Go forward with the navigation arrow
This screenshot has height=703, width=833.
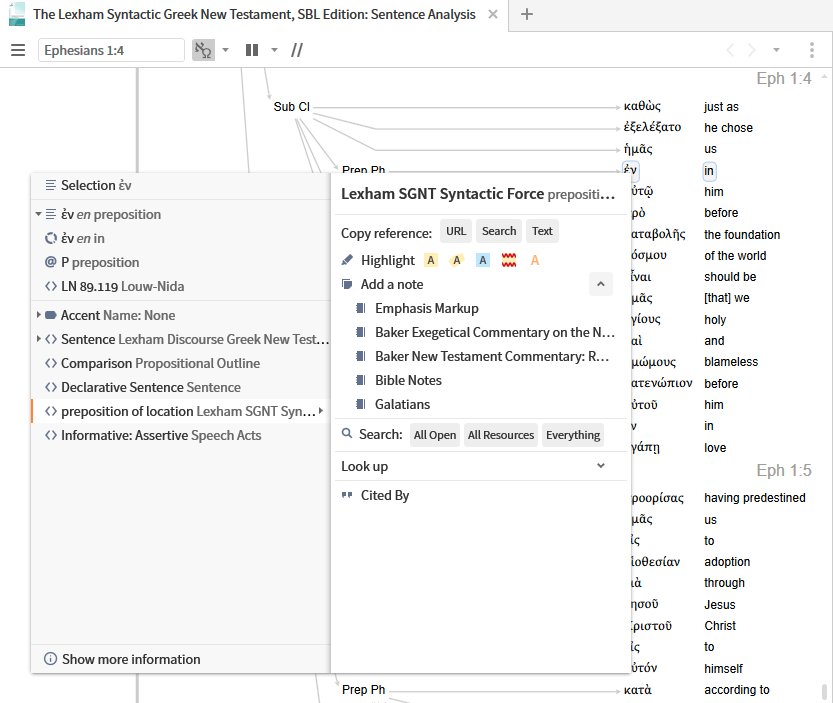[x=751, y=50]
